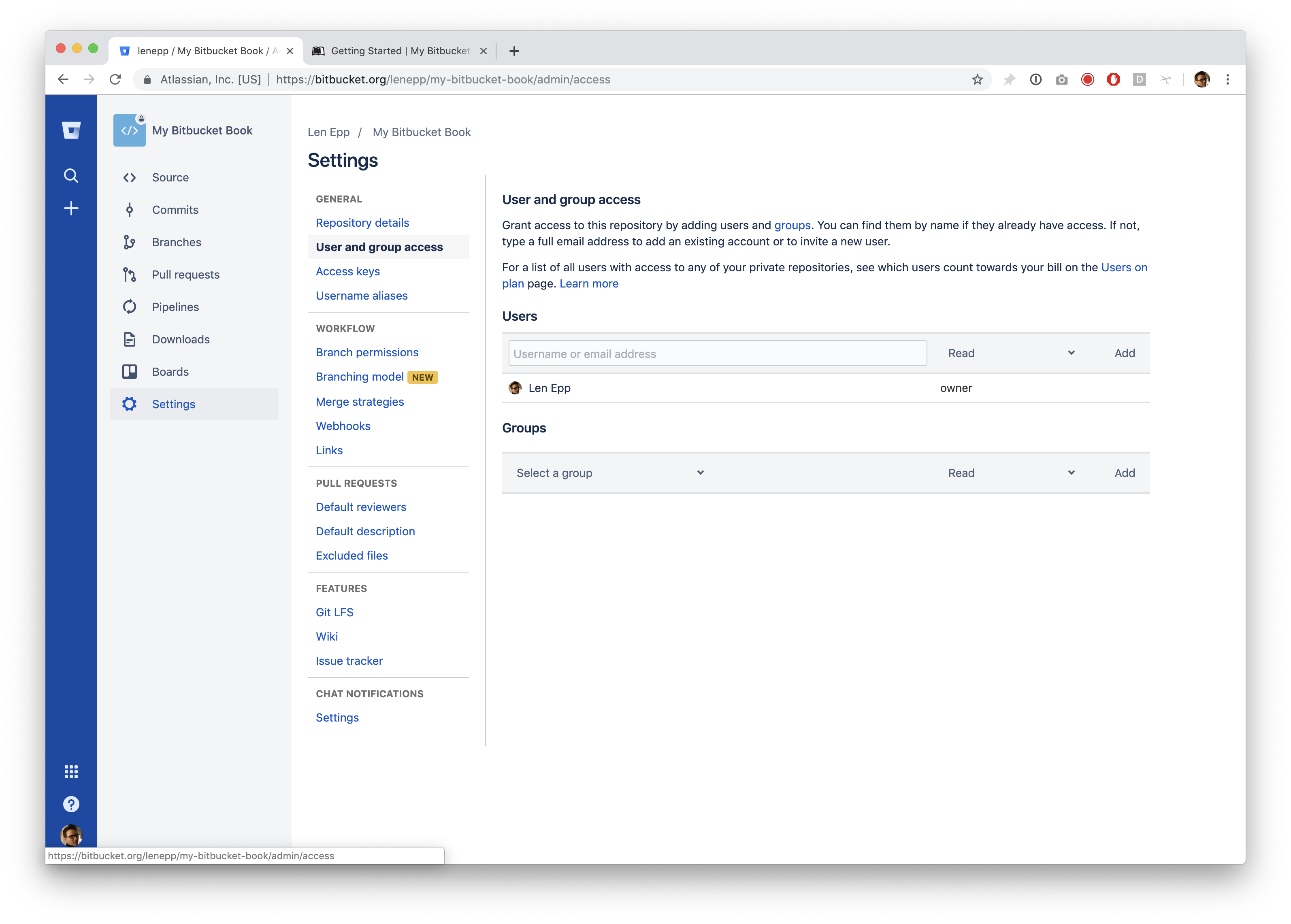
Task: Click the repository code avatar icon
Action: coord(129,130)
